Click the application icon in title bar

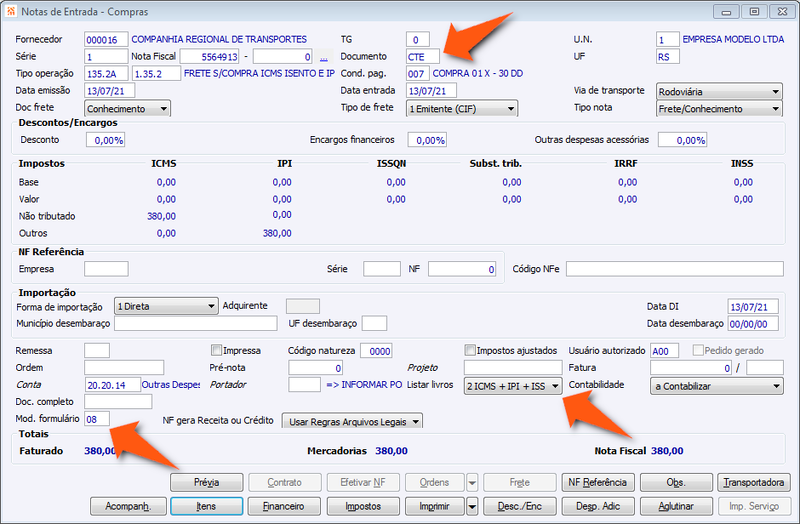pos(11,11)
